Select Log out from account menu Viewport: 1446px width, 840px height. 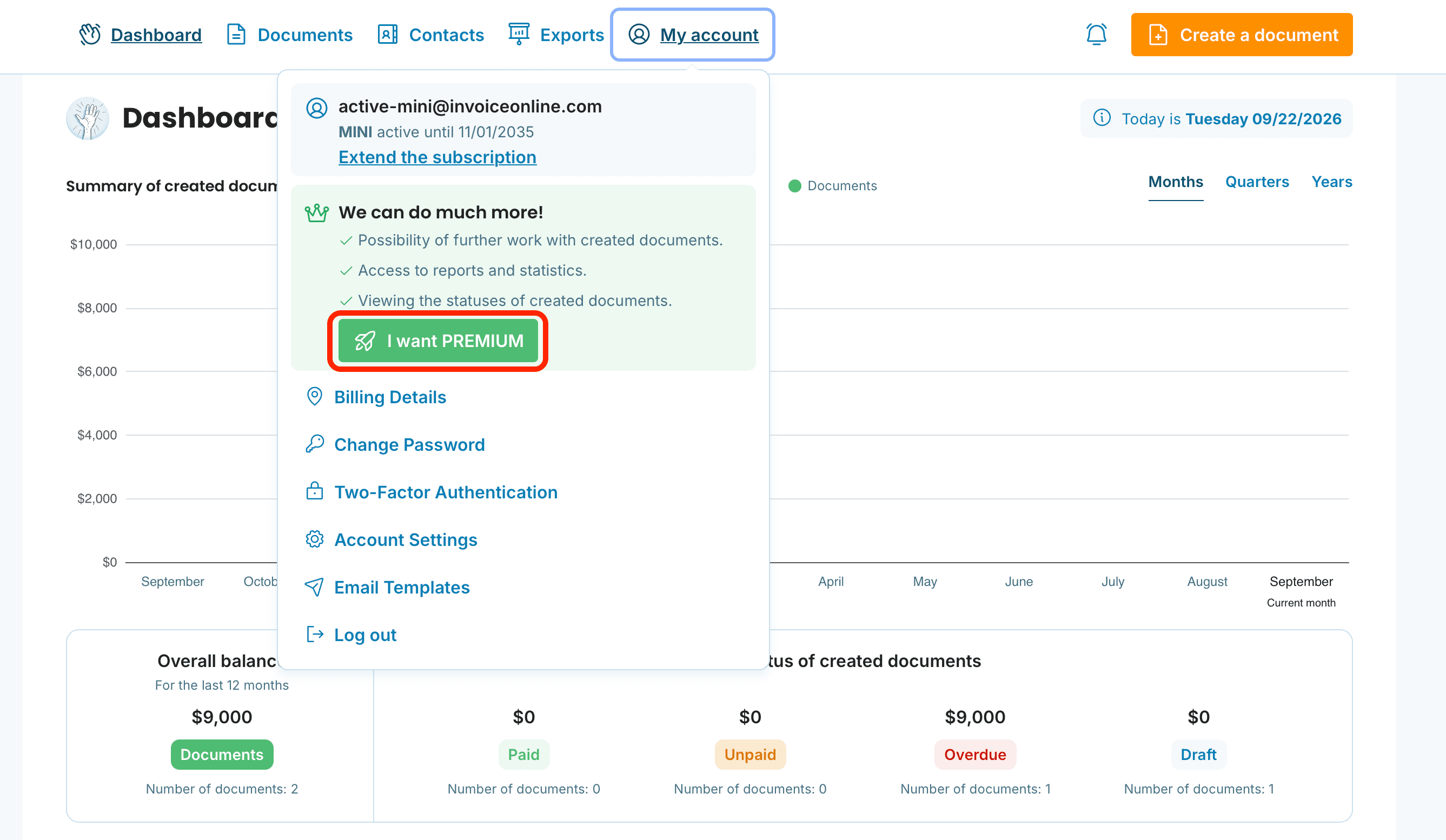pyautogui.click(x=365, y=635)
